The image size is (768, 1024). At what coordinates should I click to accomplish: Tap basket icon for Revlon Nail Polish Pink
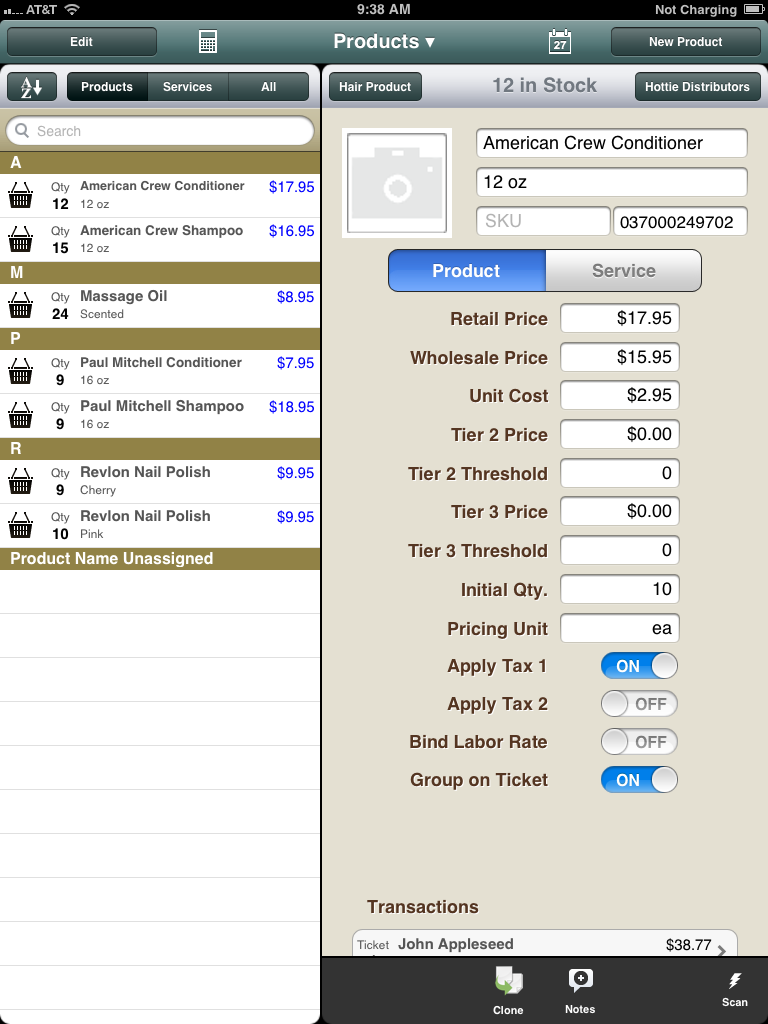coord(20,524)
